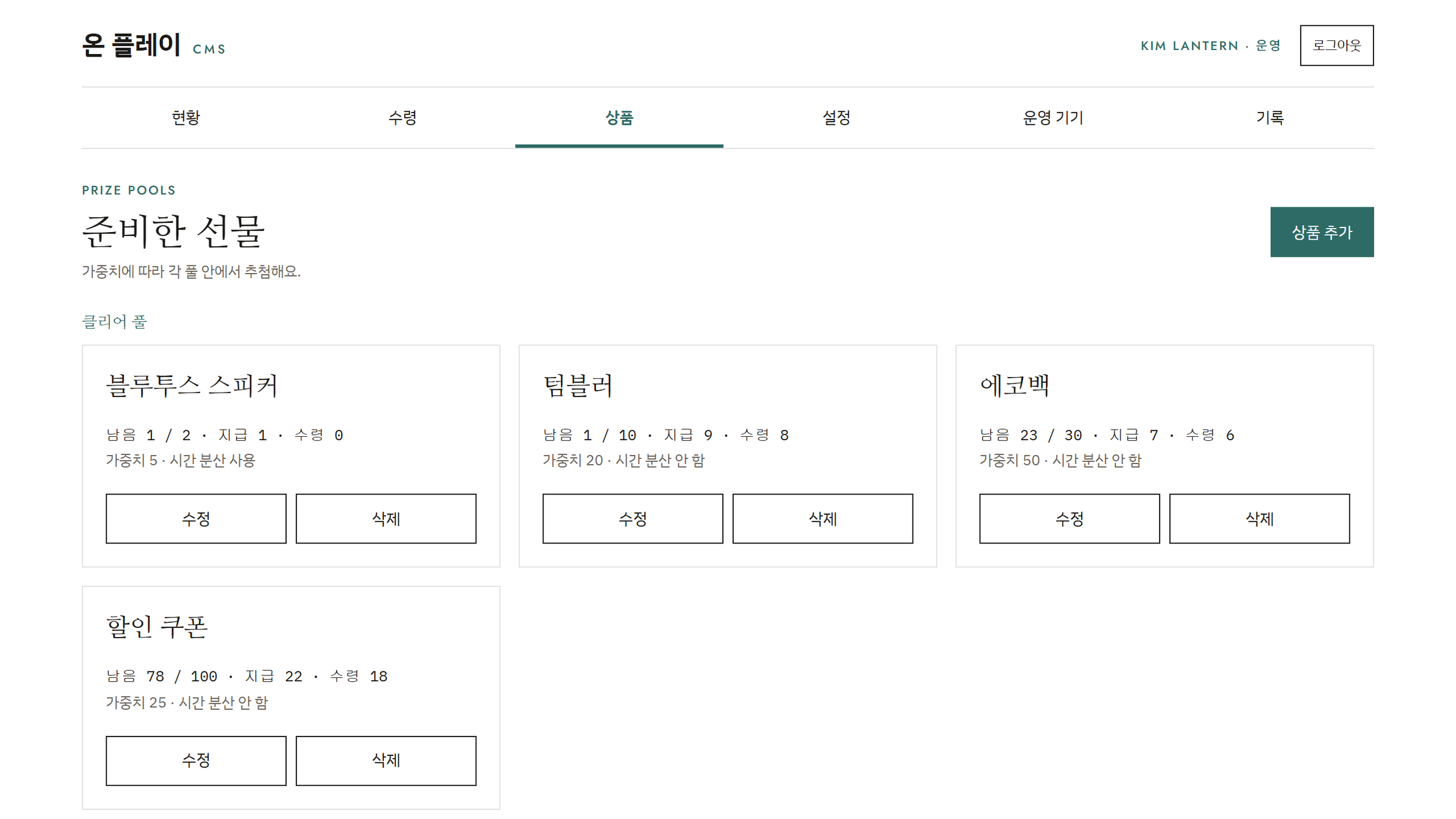The width and height of the screenshot is (1456, 819).
Task: Click 수정 on the 텀블러 card
Action: [x=633, y=519]
